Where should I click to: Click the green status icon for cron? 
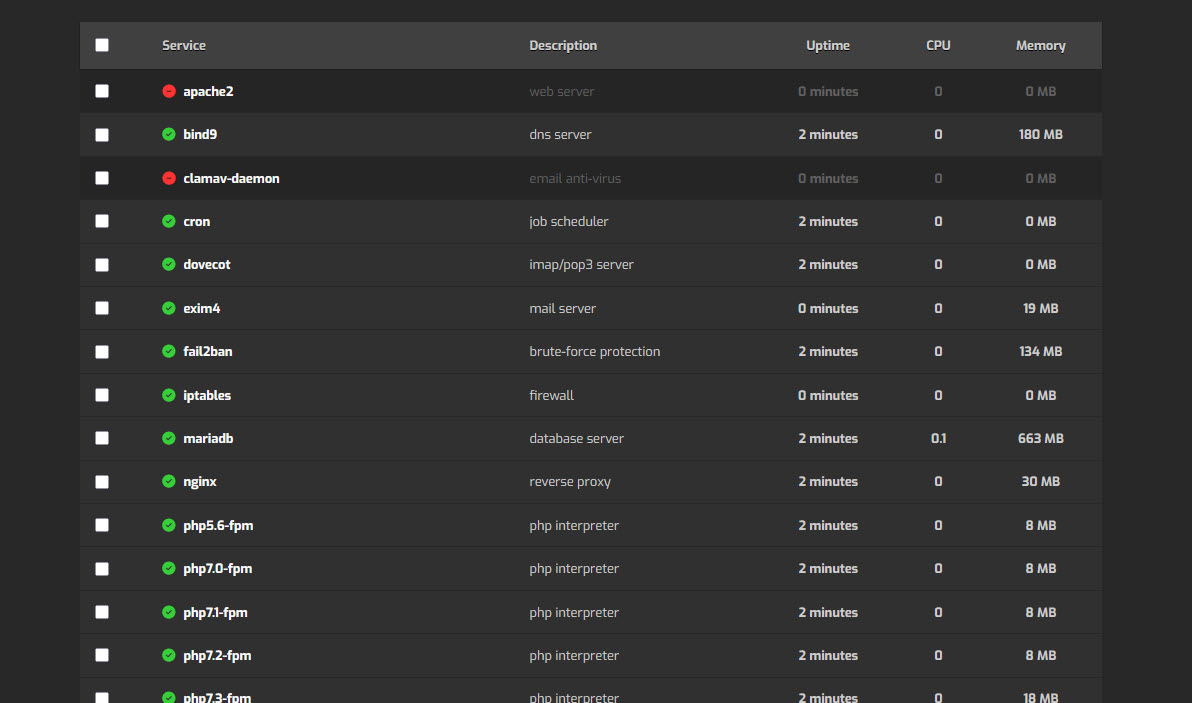click(x=169, y=221)
